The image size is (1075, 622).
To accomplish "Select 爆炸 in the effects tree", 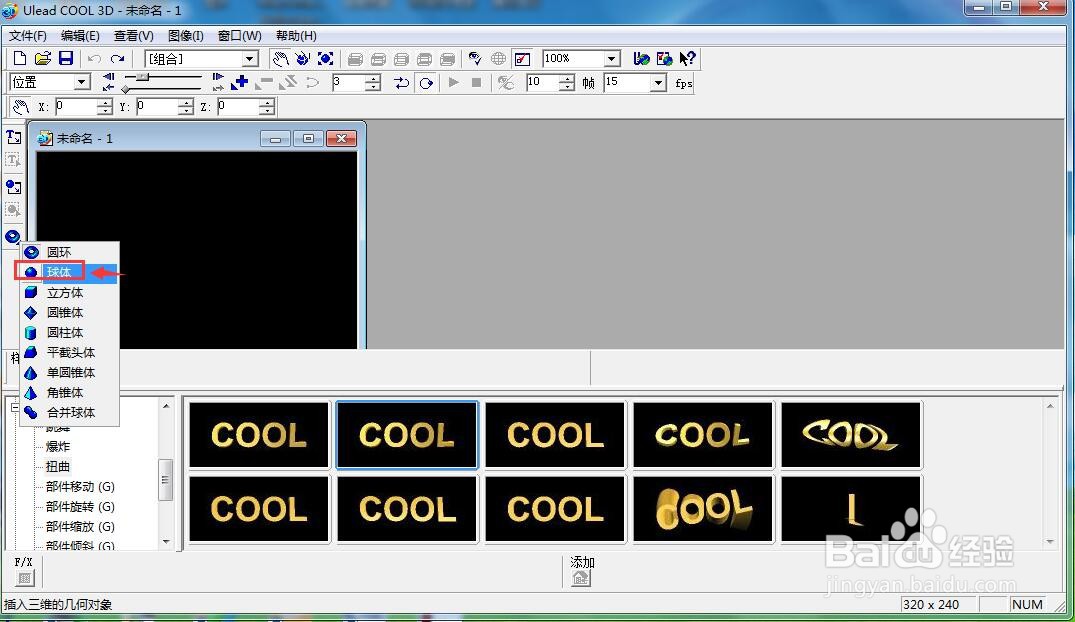I will click(58, 446).
